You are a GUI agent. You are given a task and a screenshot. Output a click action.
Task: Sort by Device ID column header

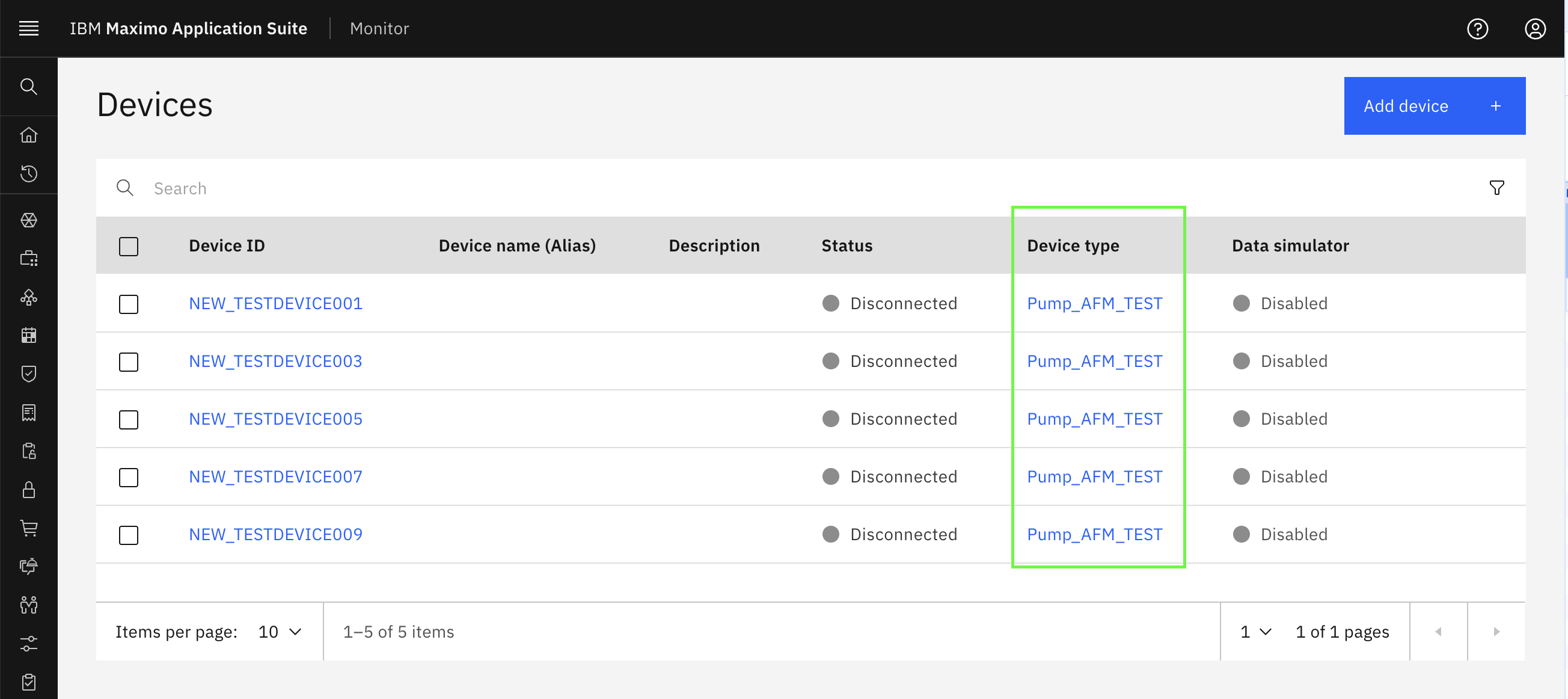pos(227,245)
